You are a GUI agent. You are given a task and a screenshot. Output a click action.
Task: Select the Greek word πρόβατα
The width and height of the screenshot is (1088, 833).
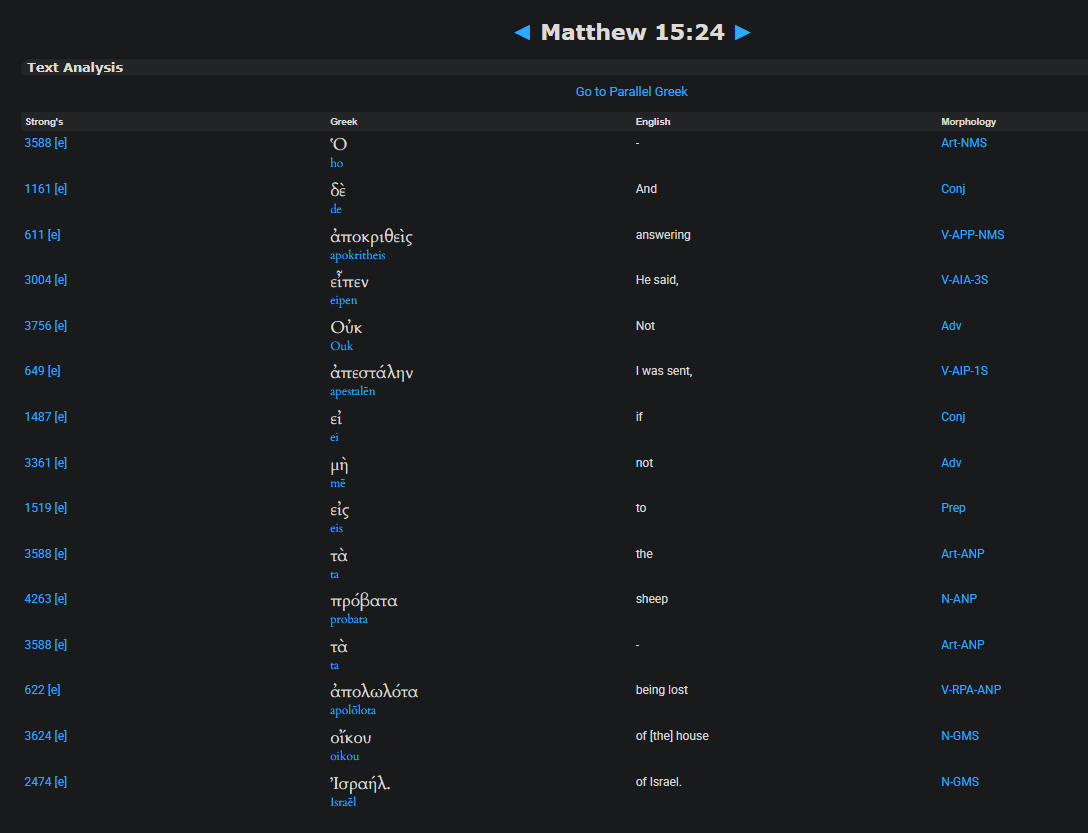coord(364,601)
